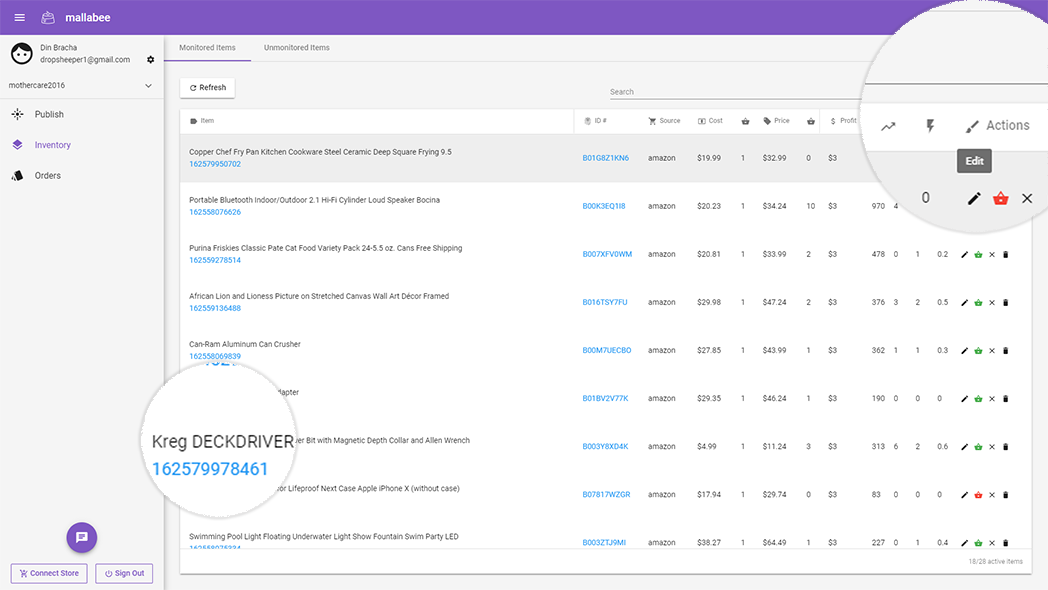The height and width of the screenshot is (590, 1048).
Task: Open account settings gear icon
Action: point(150,59)
